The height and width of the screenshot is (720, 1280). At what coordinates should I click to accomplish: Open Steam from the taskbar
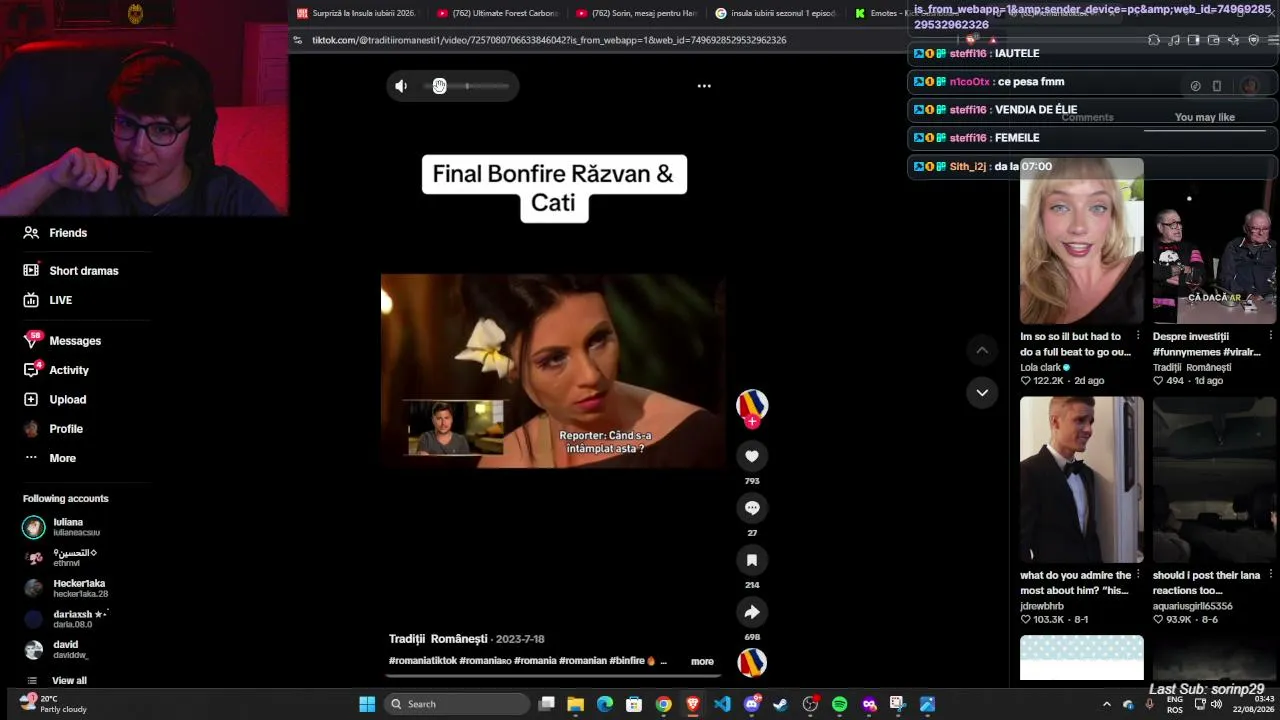point(780,704)
